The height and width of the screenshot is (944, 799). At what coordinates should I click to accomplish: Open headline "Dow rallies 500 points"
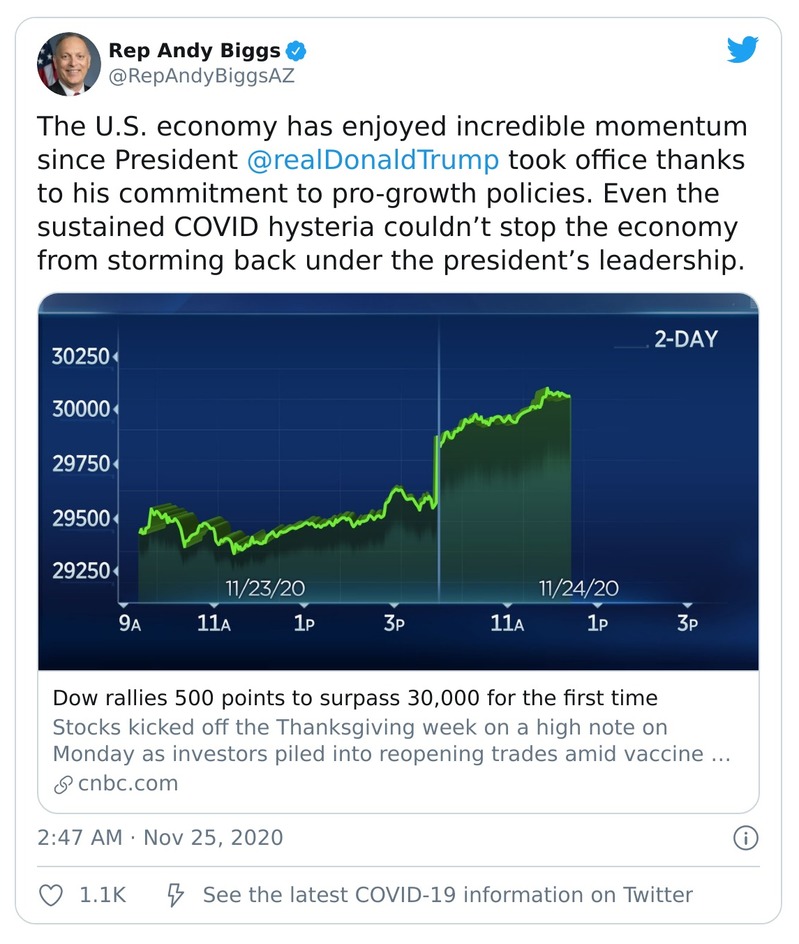(355, 697)
